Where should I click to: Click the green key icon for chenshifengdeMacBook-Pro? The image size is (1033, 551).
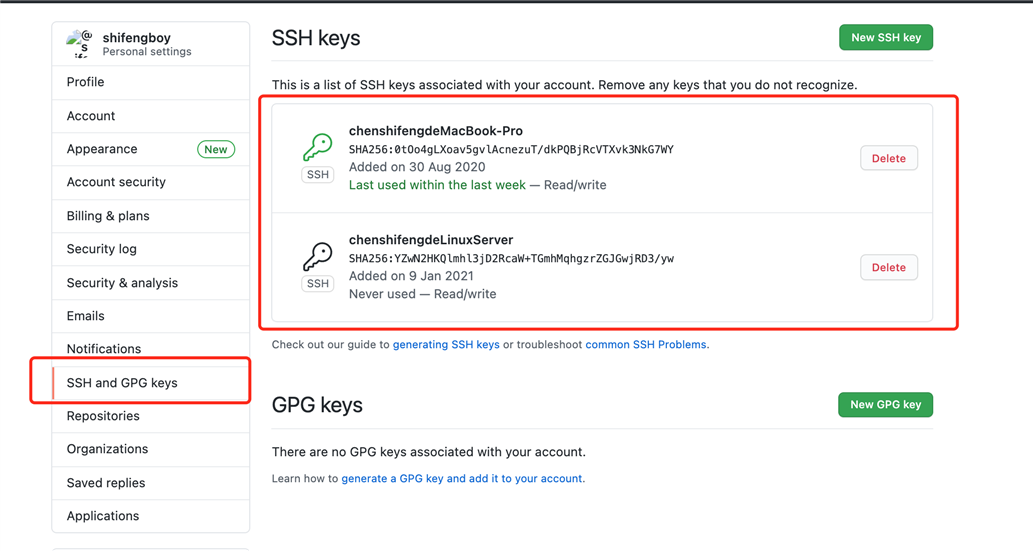point(318,147)
